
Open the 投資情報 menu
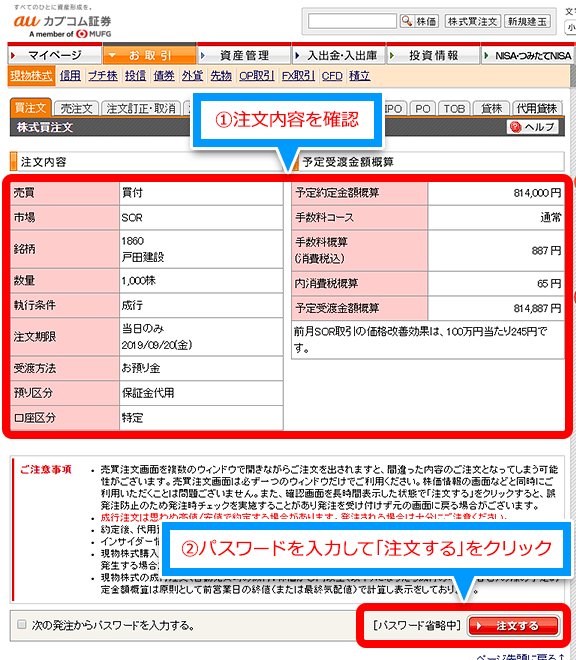pos(433,55)
